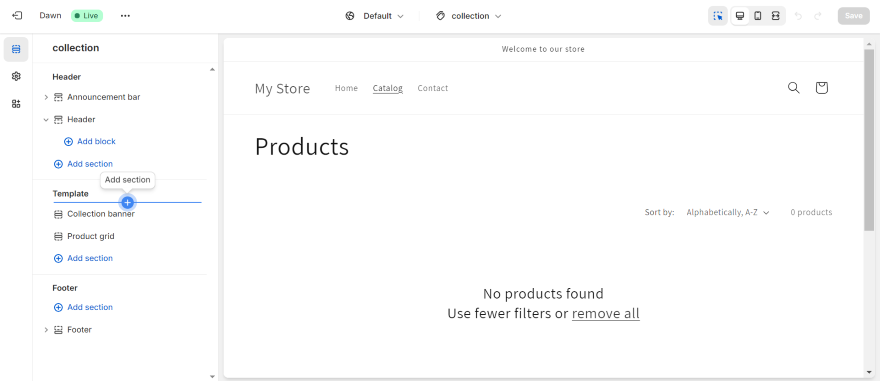Expand the Announcement bar section
Viewport: 880px width, 381px height.
(46, 97)
